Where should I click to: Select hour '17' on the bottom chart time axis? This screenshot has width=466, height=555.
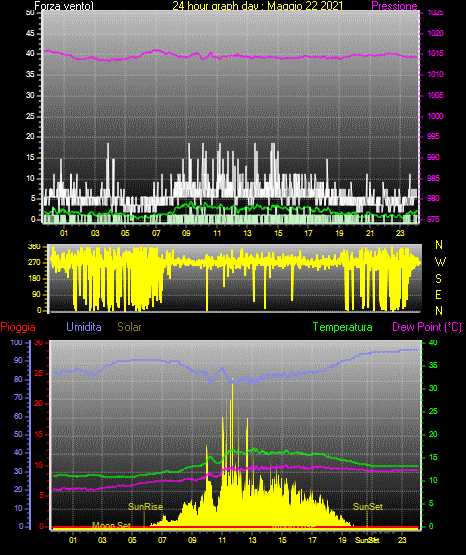click(312, 540)
